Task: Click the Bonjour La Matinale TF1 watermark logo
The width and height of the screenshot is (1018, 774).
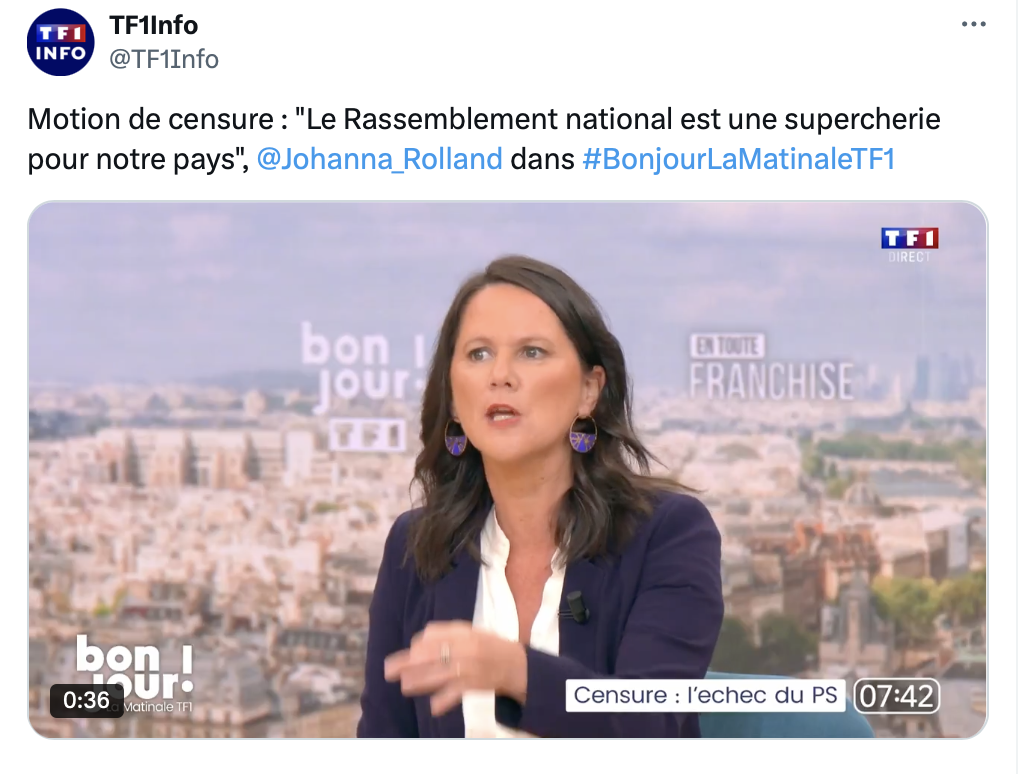Action: pos(135,674)
